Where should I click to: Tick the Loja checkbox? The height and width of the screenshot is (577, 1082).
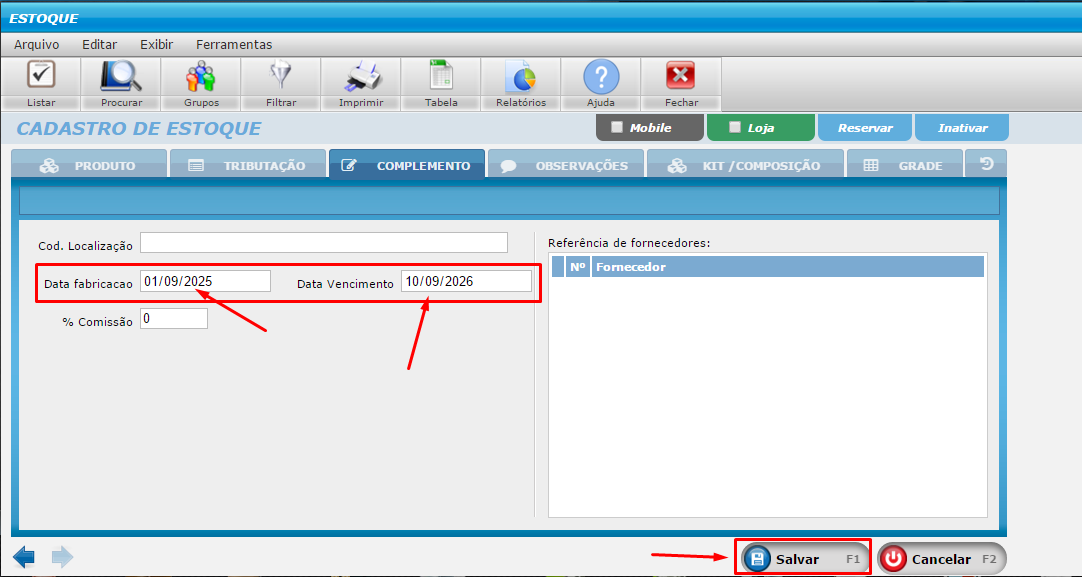tap(735, 128)
